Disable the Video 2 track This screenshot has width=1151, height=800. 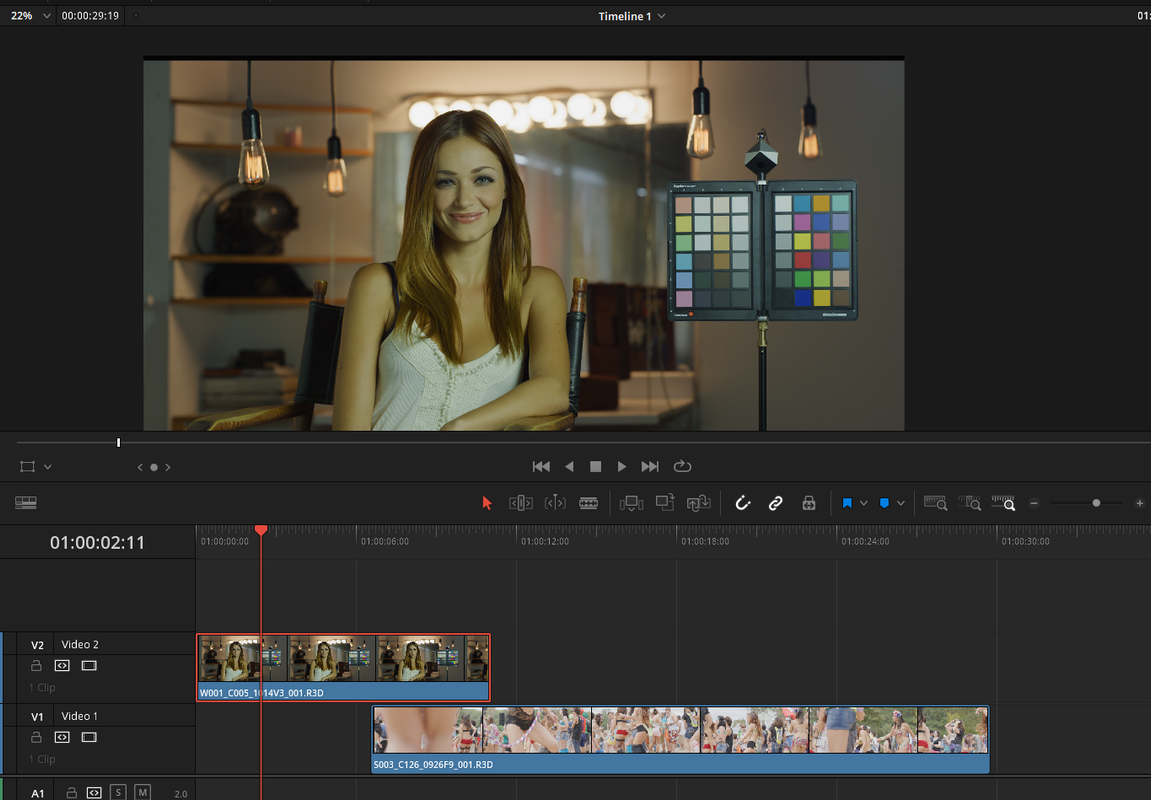pos(89,666)
